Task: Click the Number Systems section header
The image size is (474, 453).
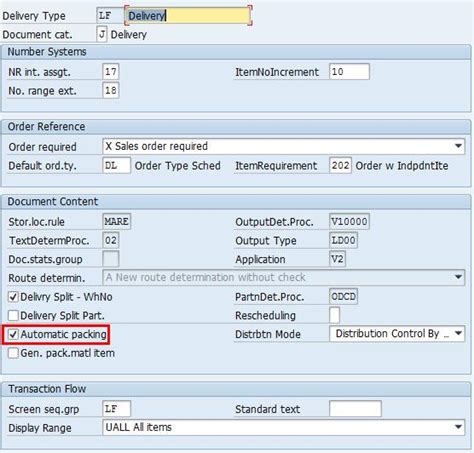Action: point(47,52)
